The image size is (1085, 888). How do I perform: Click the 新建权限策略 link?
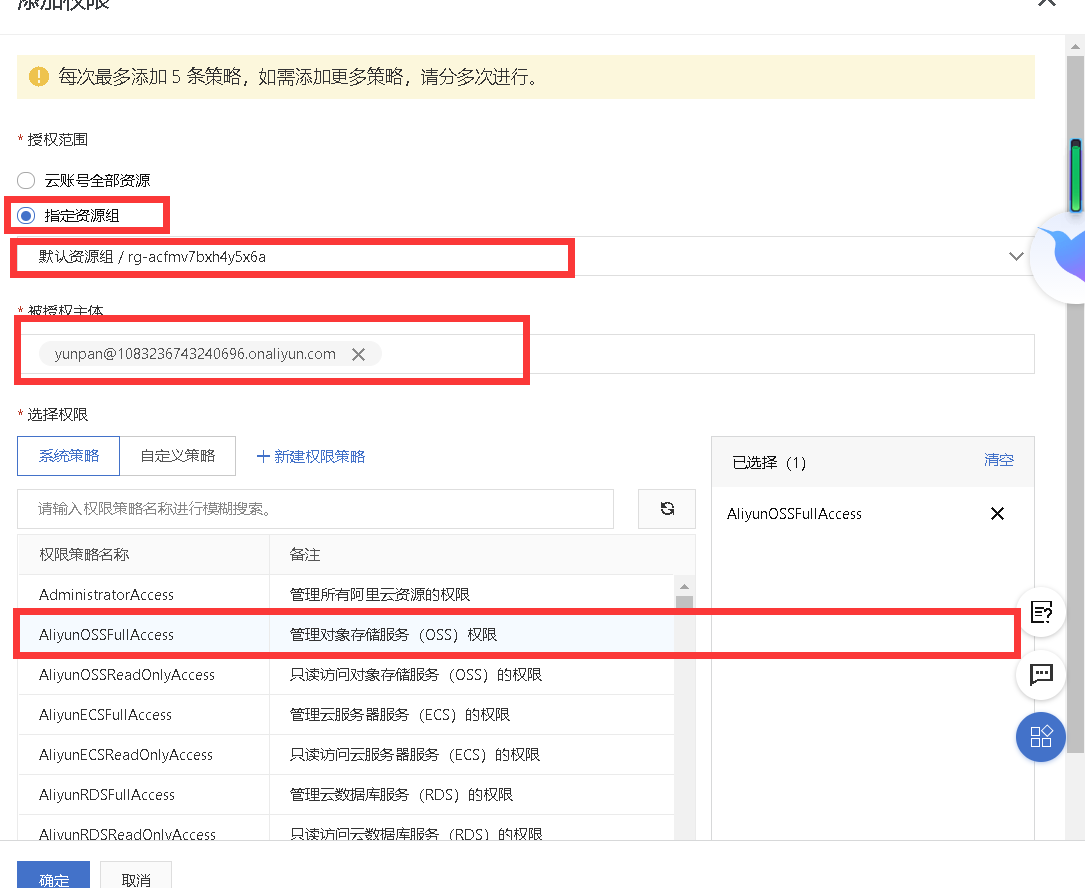311,457
